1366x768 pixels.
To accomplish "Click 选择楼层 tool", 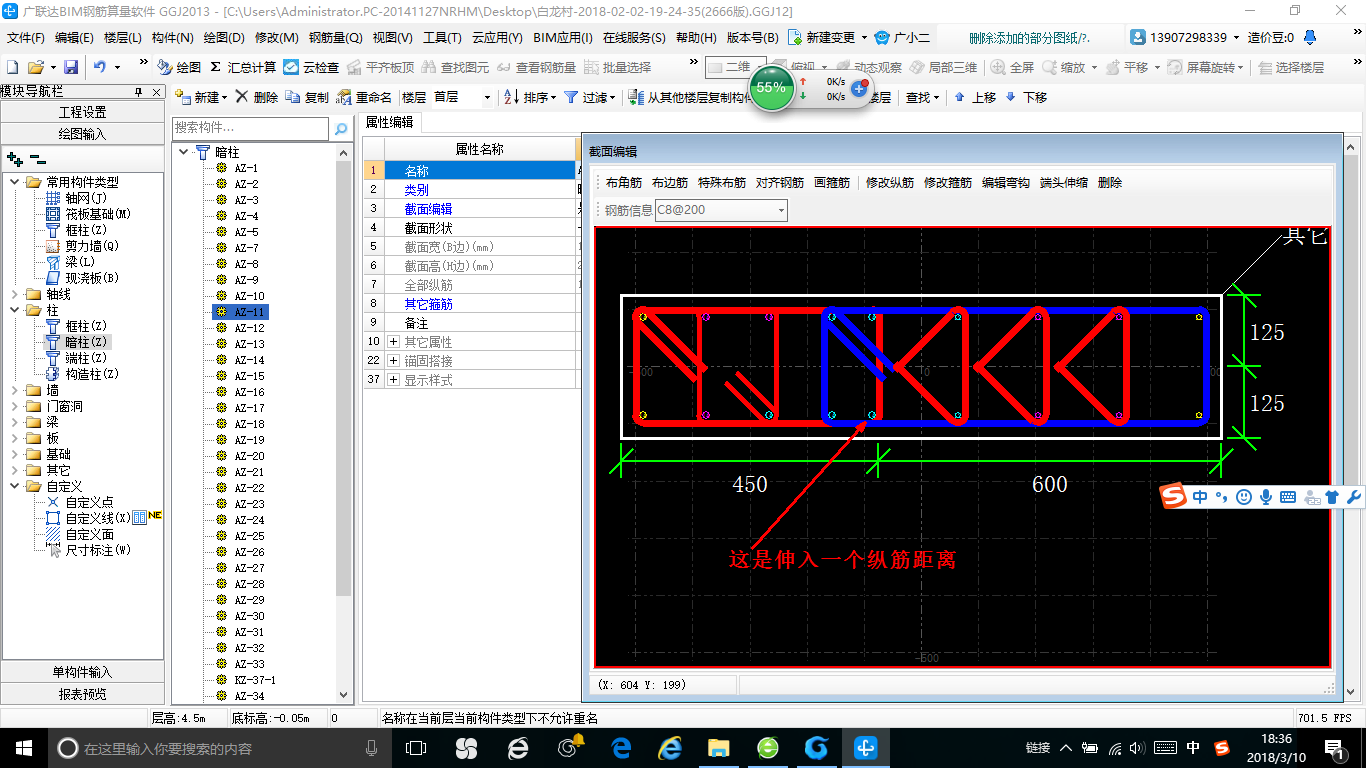I will pos(1291,67).
